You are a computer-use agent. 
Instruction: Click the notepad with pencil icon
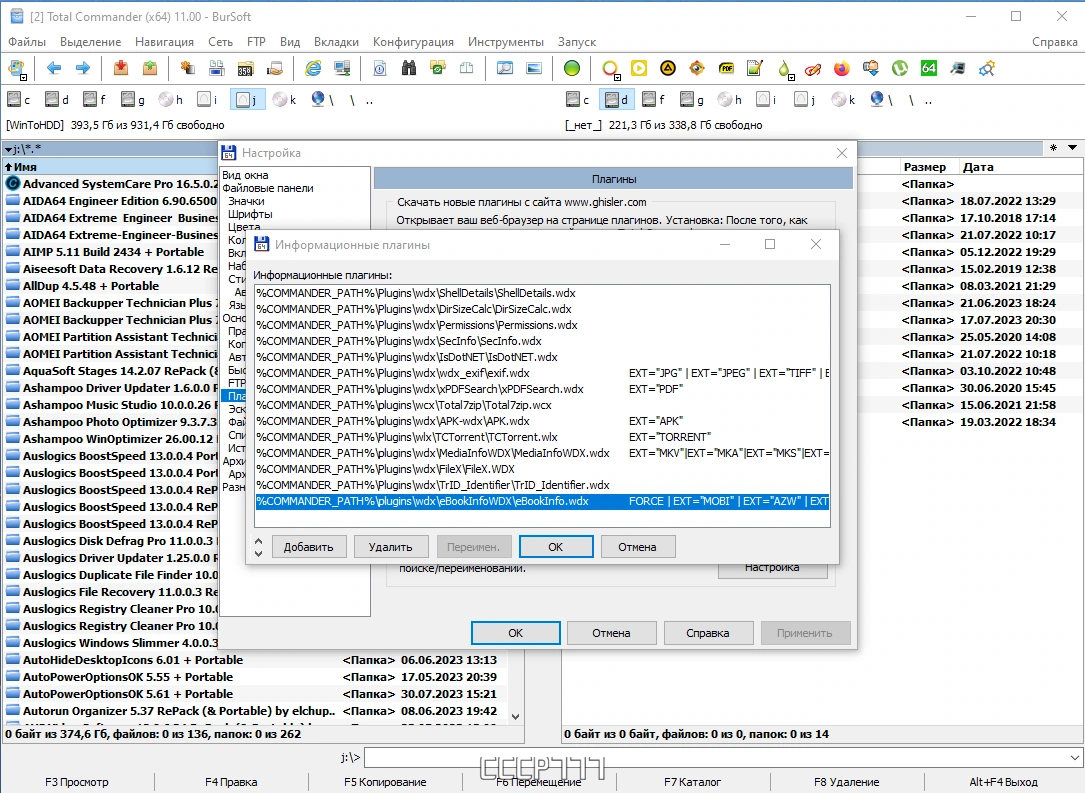click(755, 68)
